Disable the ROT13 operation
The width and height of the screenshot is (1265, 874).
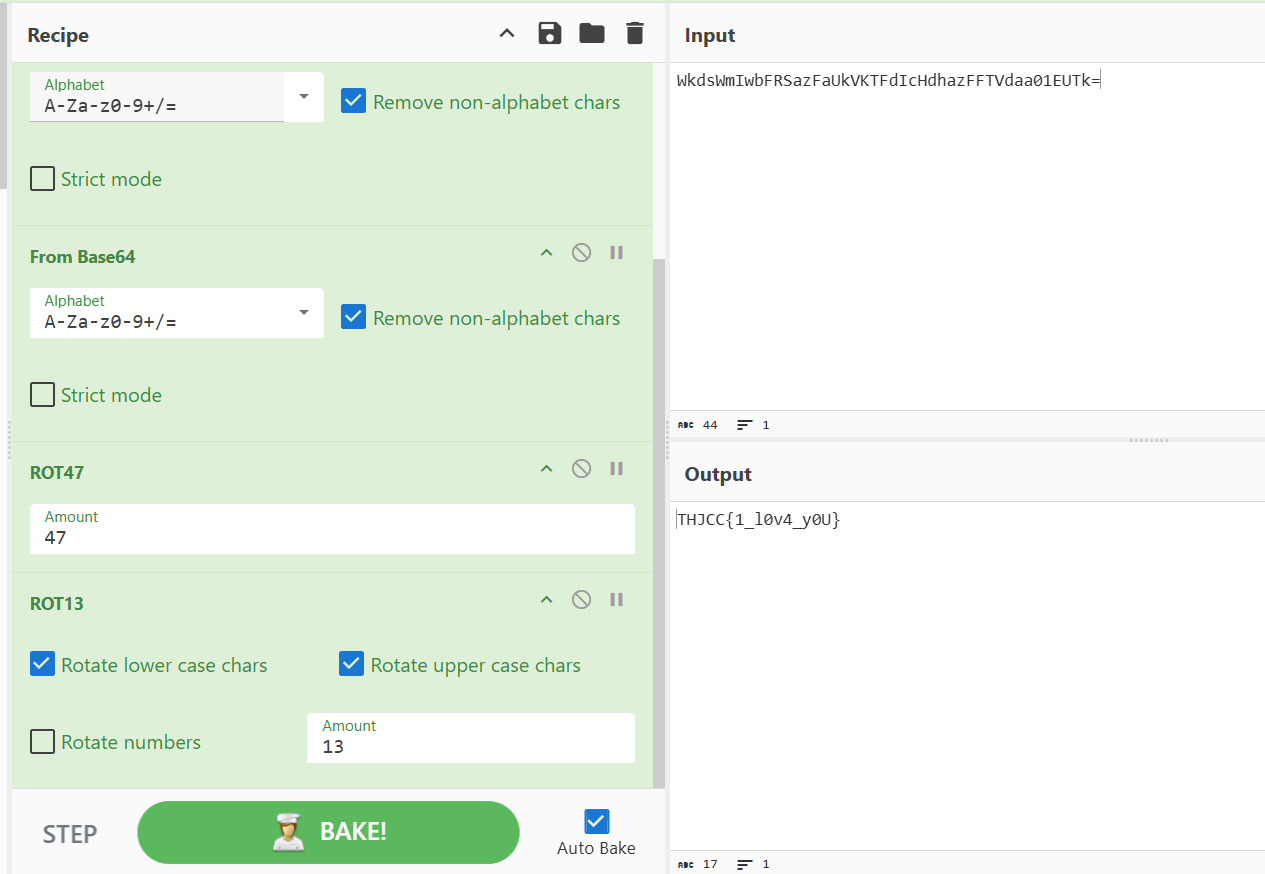pyautogui.click(x=581, y=600)
